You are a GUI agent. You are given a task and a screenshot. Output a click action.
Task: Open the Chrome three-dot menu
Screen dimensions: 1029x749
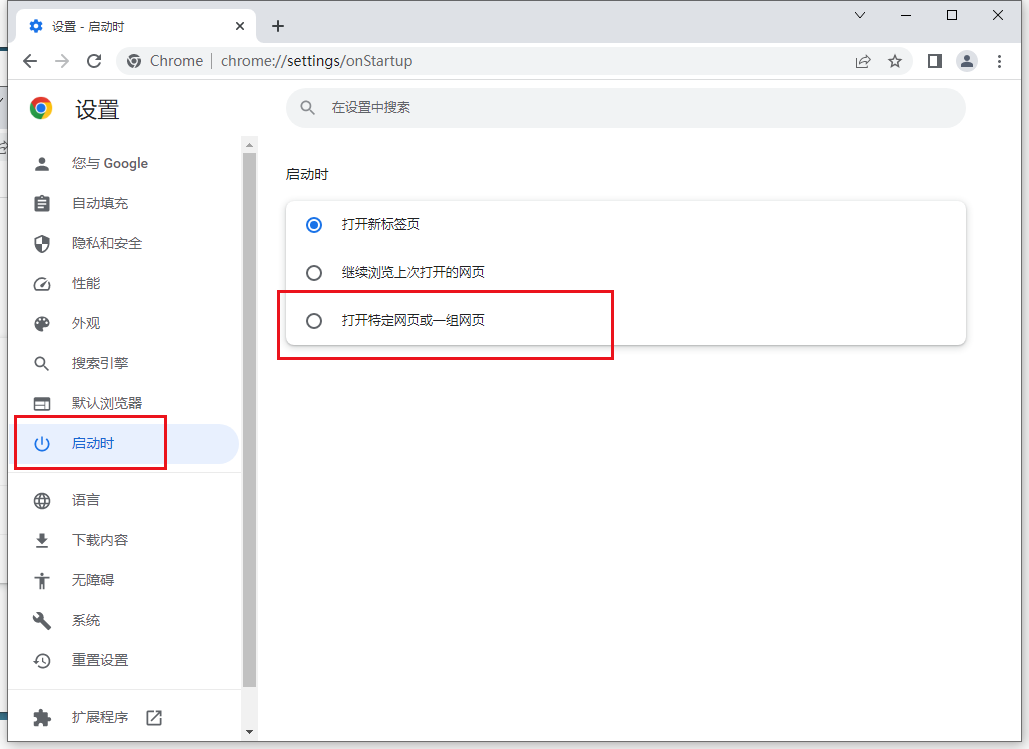[999, 61]
